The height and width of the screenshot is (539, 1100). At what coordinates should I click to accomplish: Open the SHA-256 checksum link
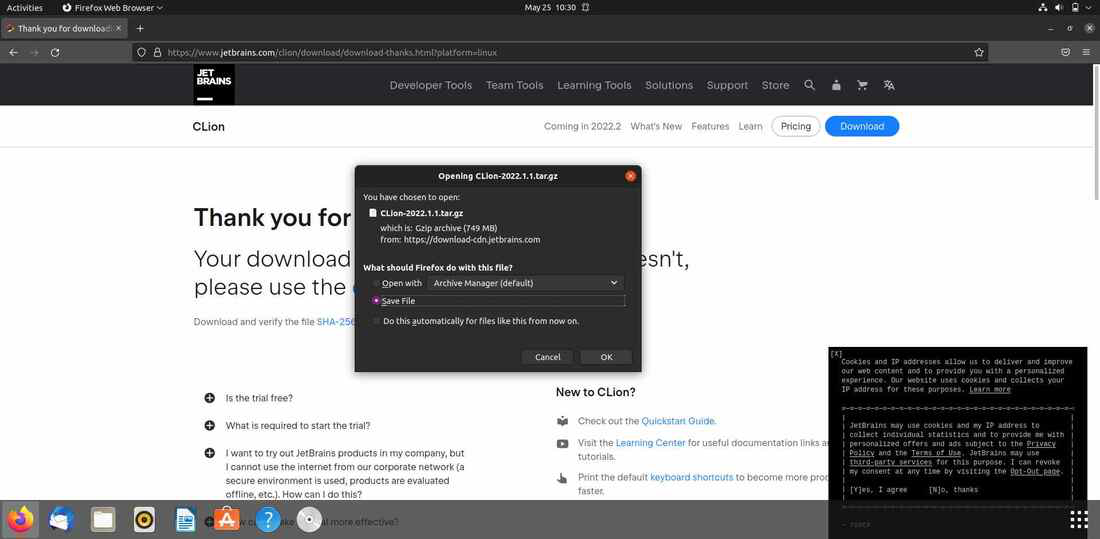click(335, 322)
